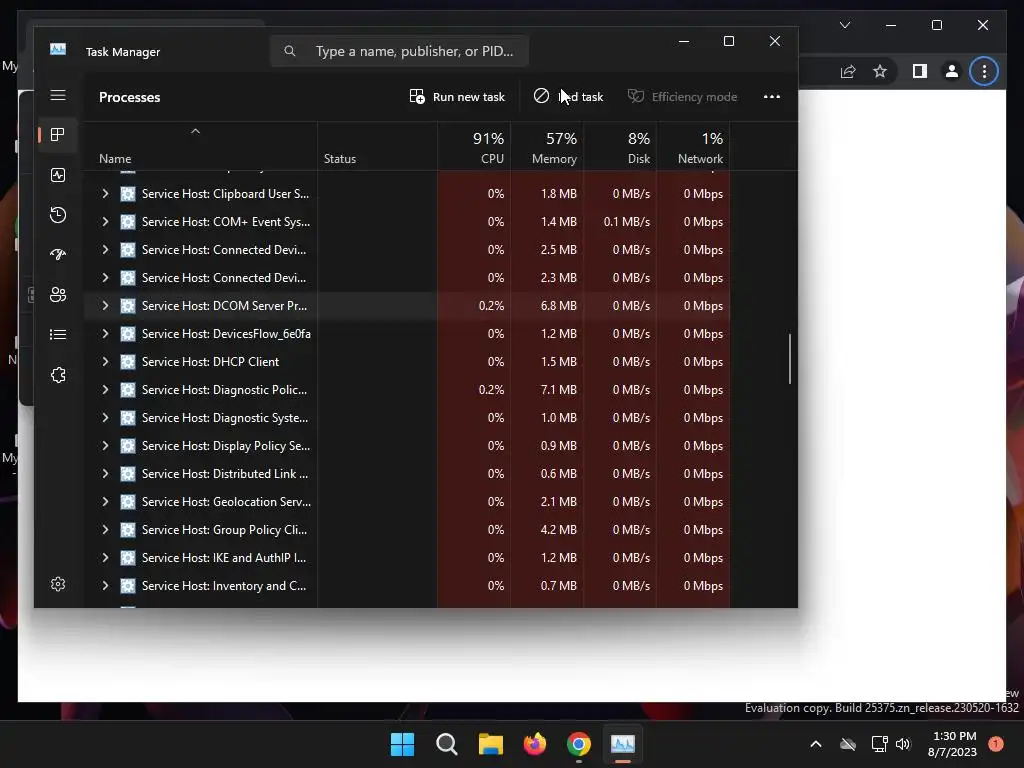Select Service Host: Distributed Link ... row
The width and height of the screenshot is (1024, 768).
coord(408,474)
